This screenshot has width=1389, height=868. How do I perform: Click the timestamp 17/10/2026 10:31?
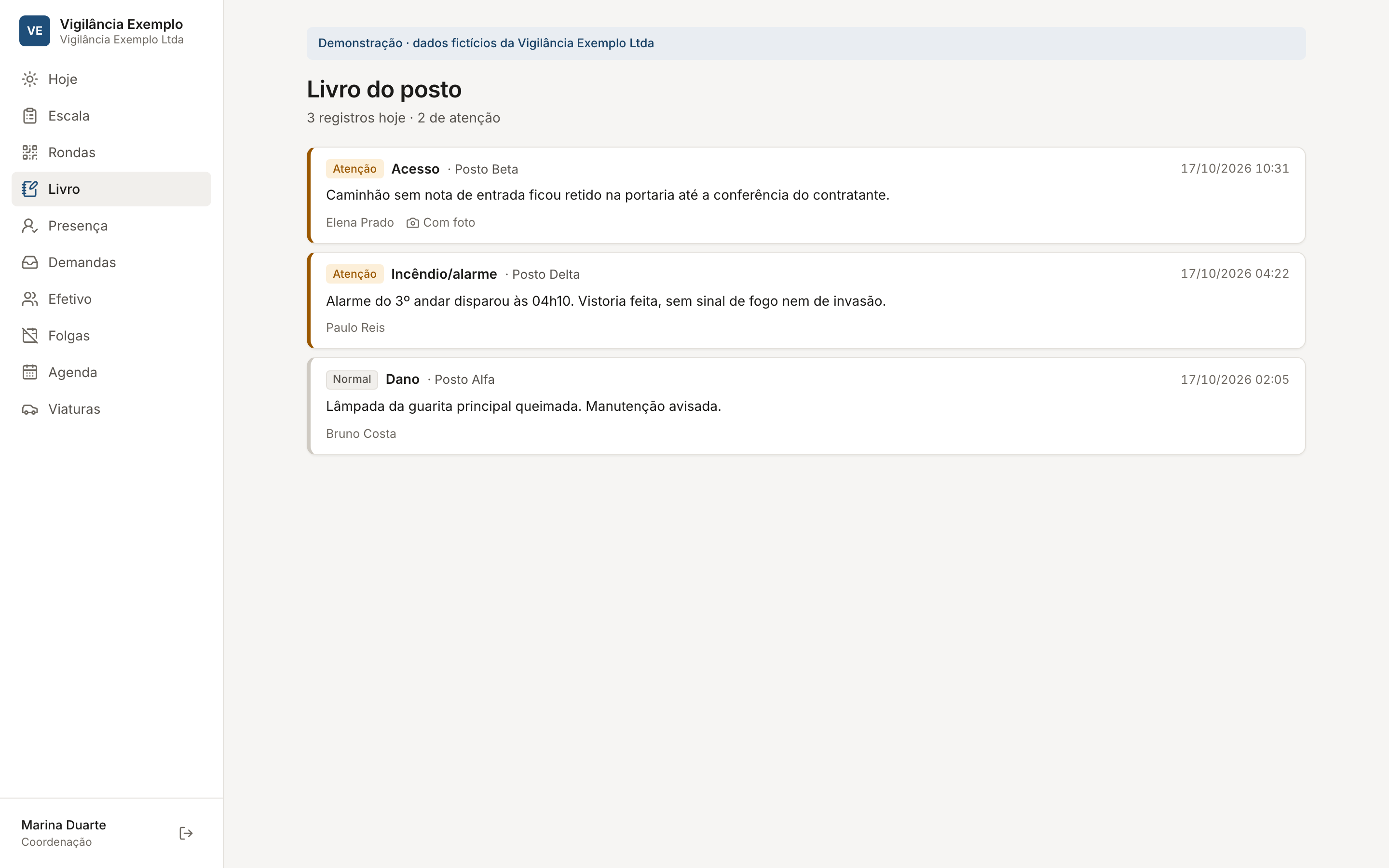[1235, 169]
